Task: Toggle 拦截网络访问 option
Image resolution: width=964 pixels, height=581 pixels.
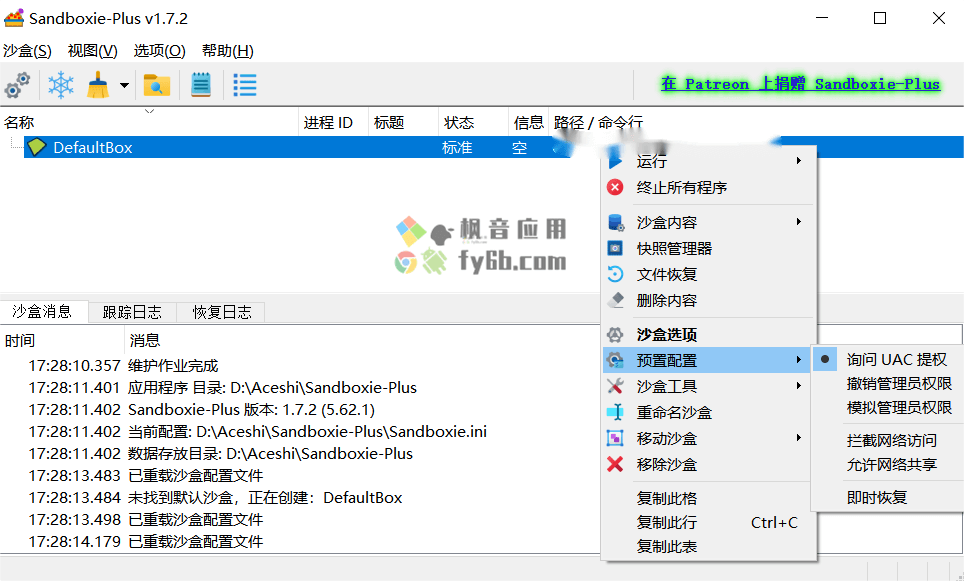Action: [x=889, y=440]
